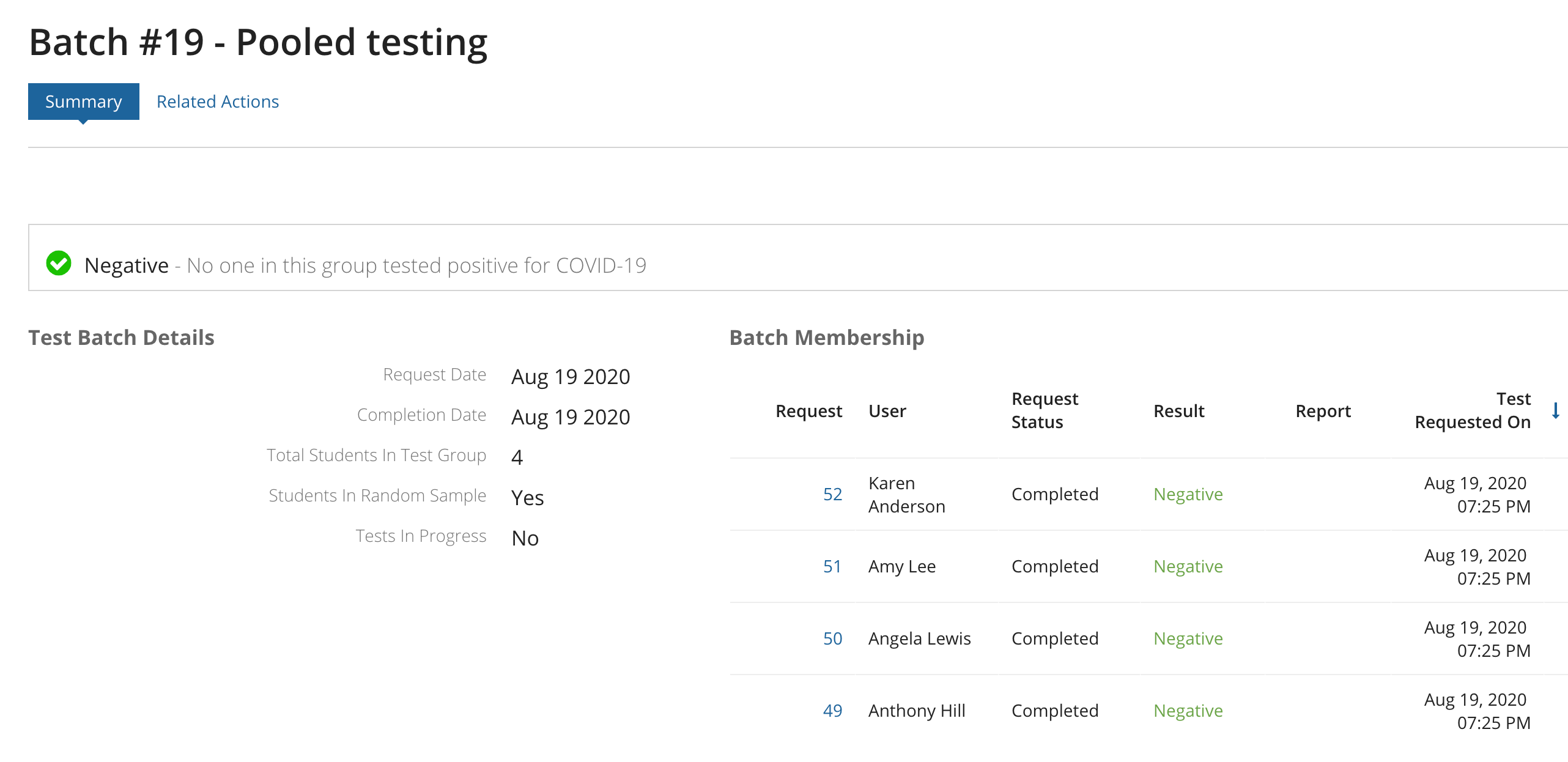The height and width of the screenshot is (762, 1568).
Task: Click the Students In Random Sample value Yes
Action: pos(528,498)
